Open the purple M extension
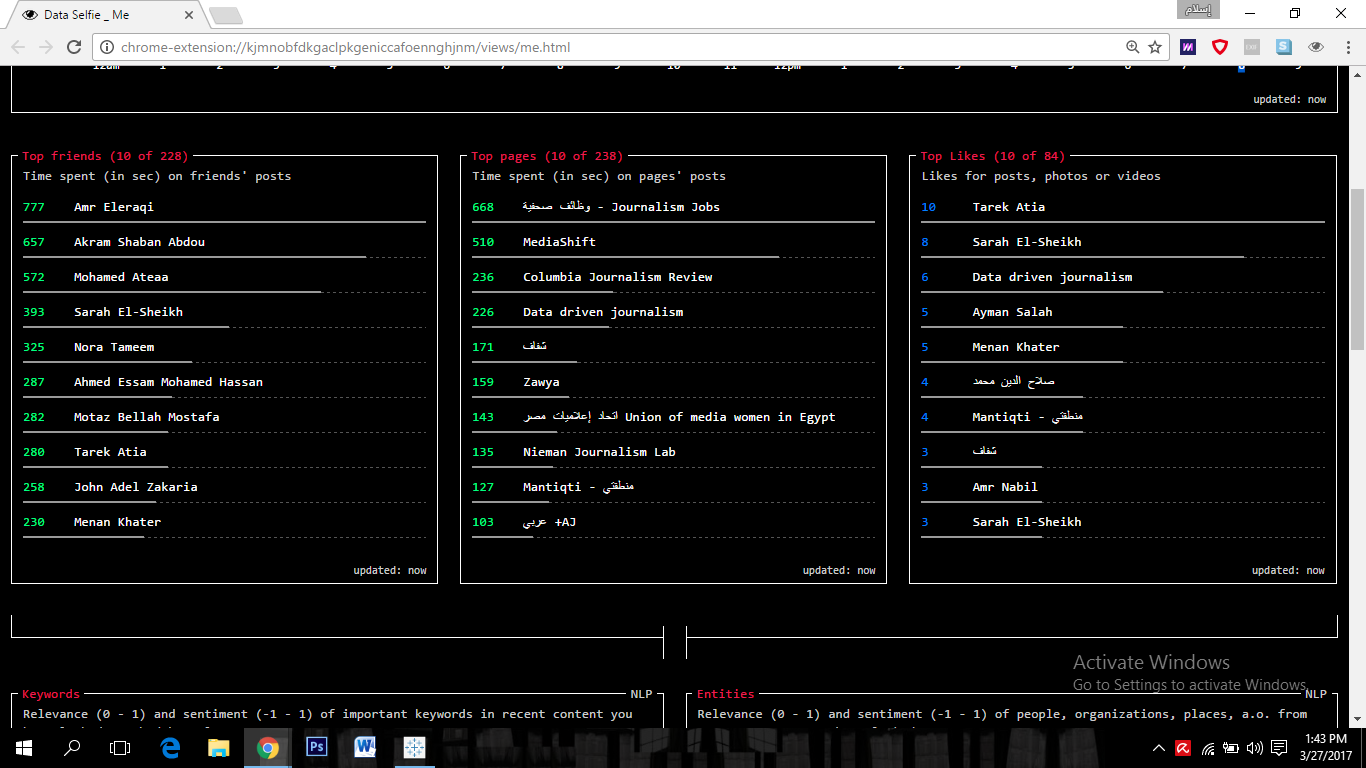 [x=1188, y=47]
